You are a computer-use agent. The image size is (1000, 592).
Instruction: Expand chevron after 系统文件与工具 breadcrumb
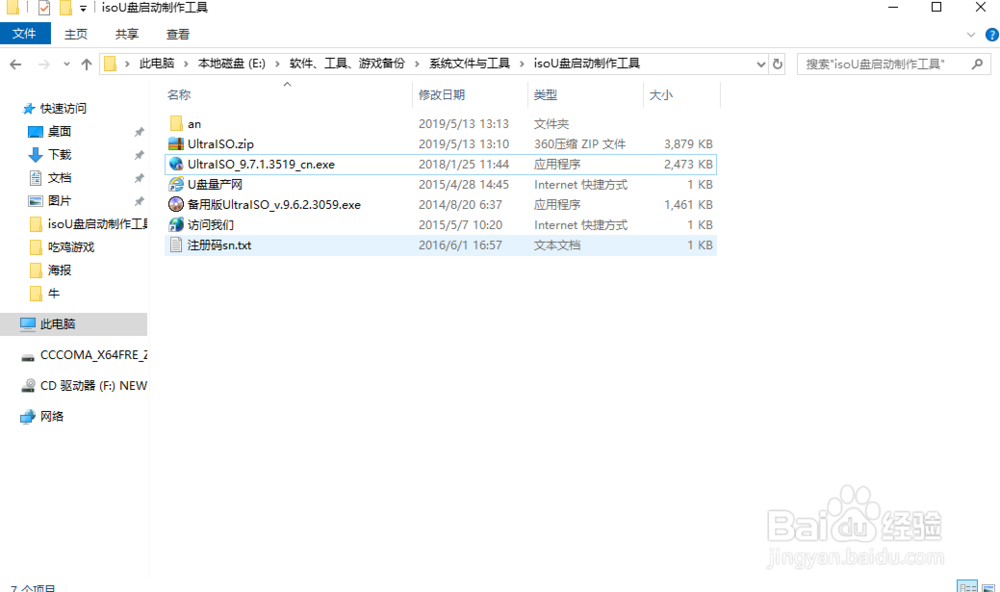(522, 64)
